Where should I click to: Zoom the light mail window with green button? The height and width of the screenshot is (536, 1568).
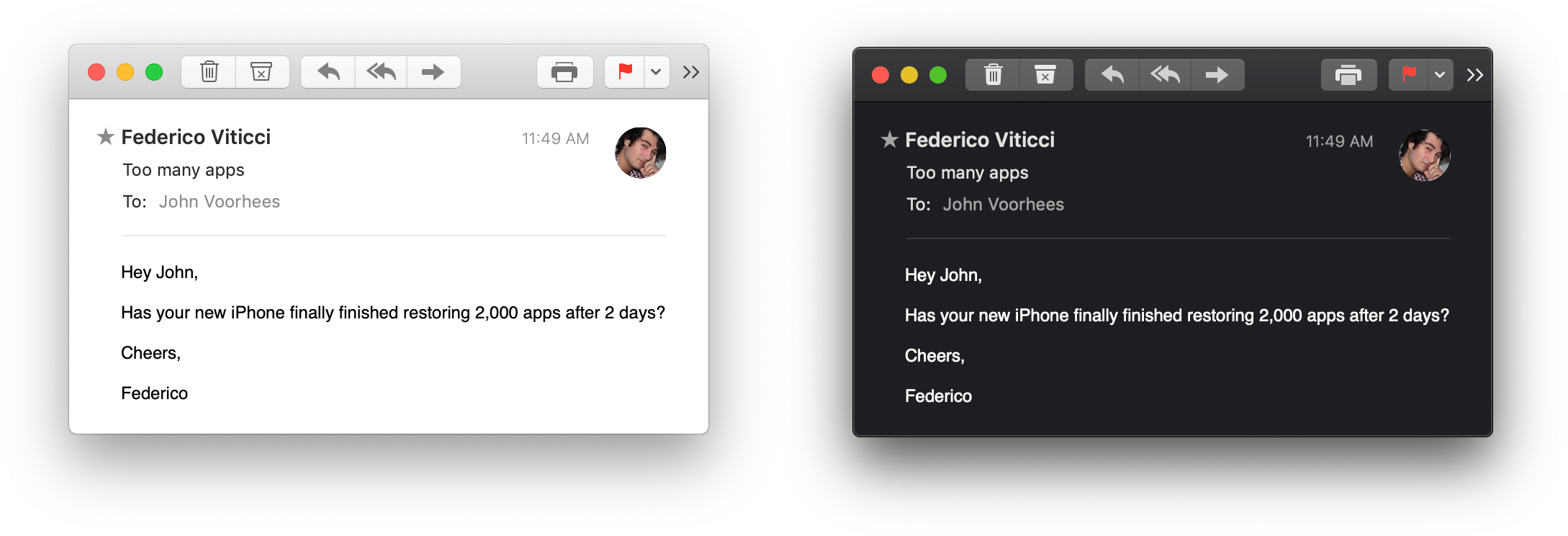pyautogui.click(x=154, y=72)
